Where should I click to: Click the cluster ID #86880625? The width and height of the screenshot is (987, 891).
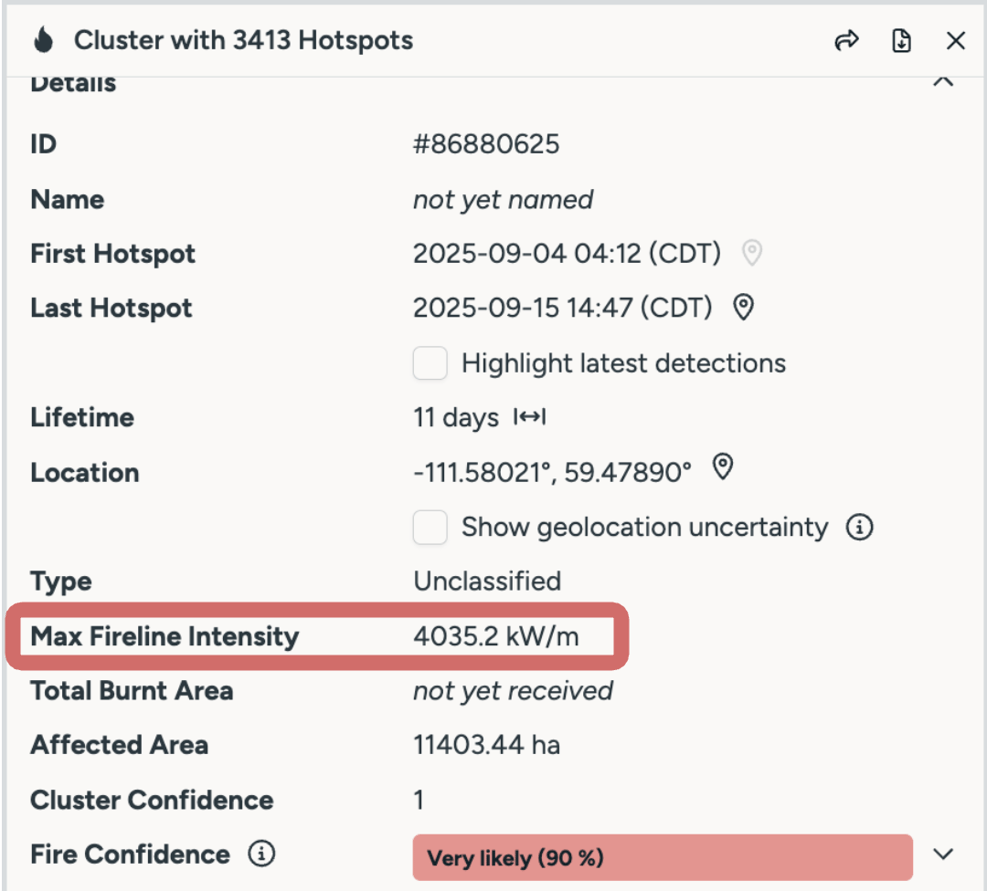coord(486,144)
